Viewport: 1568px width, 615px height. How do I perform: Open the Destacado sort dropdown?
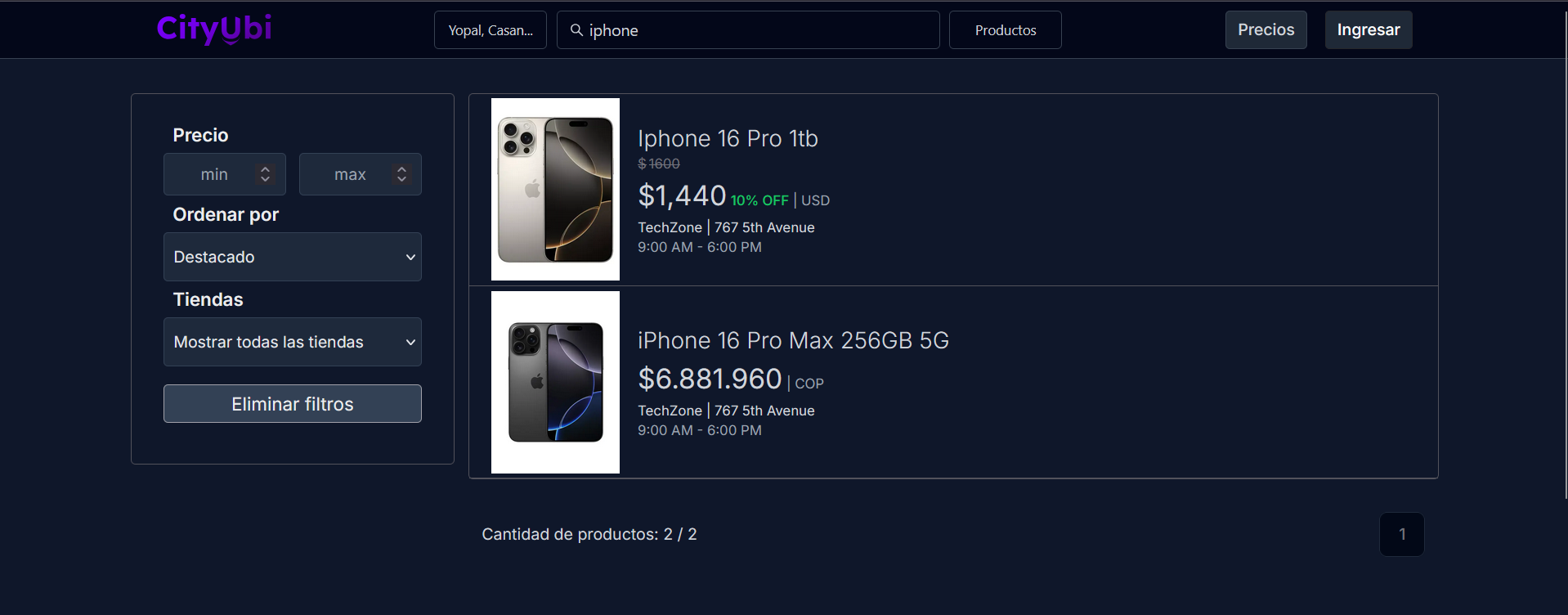pyautogui.click(x=292, y=257)
